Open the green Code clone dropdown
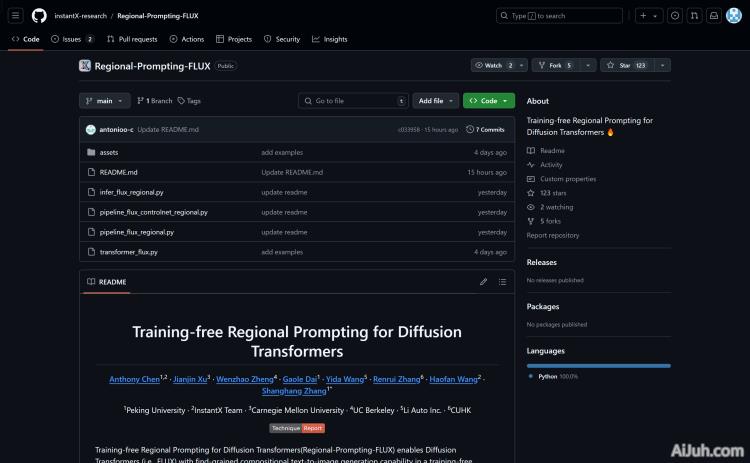Screen dimensions: 750x463 (489, 101)
